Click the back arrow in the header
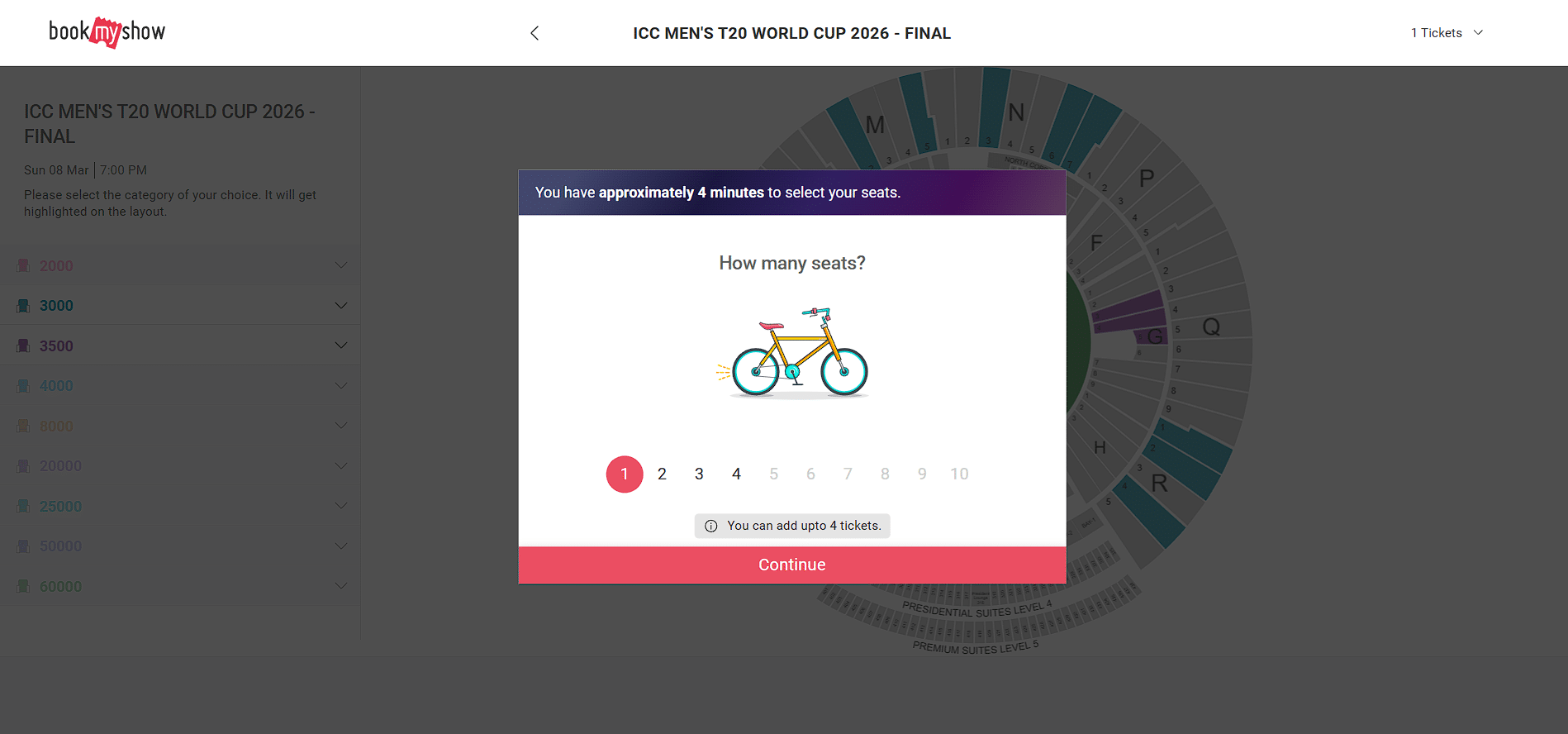The image size is (1568, 734). tap(535, 33)
